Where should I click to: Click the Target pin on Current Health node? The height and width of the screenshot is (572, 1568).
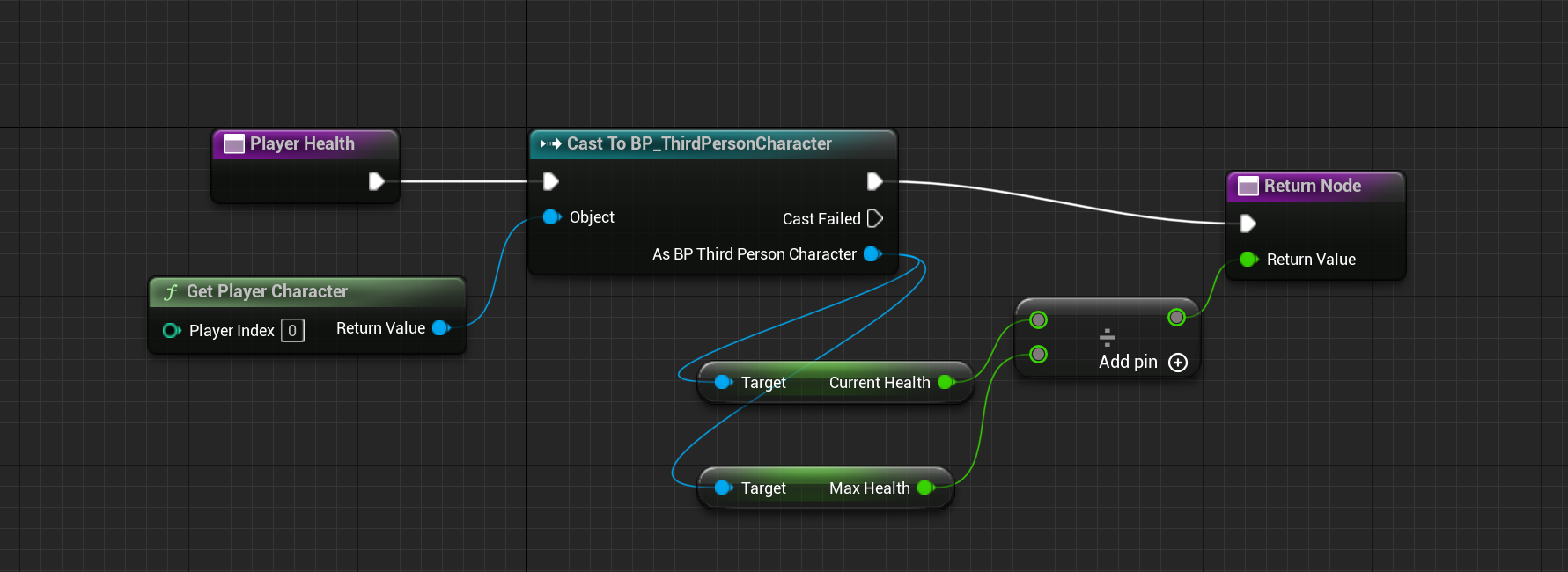pos(724,382)
